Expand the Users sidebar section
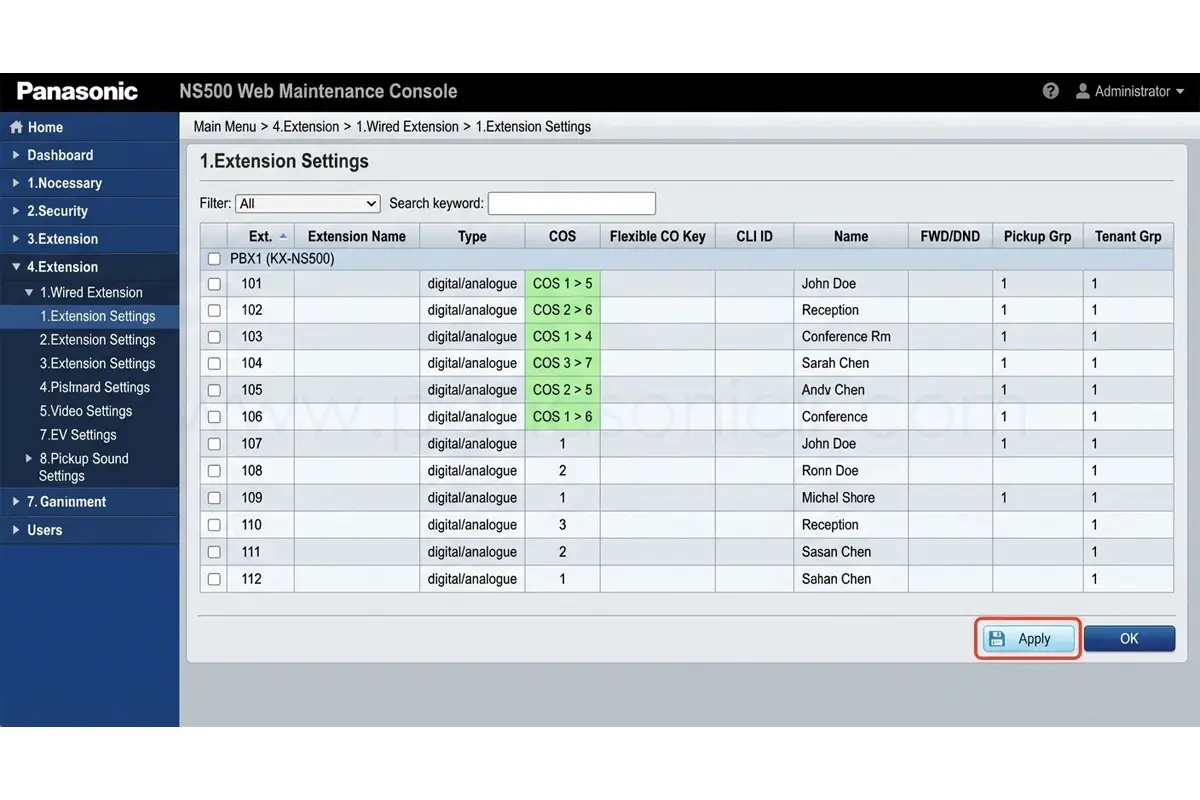 click(x=16, y=530)
